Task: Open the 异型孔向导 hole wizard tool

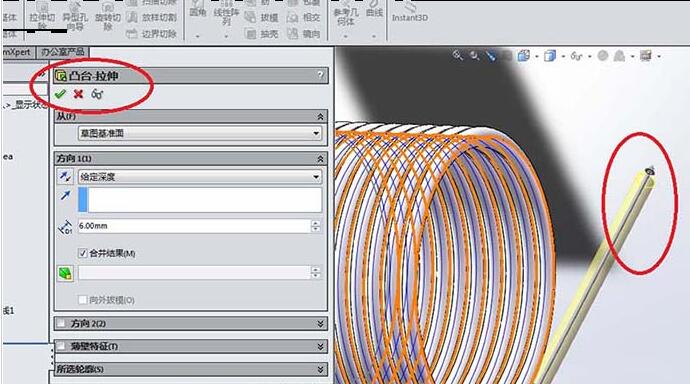Action: click(x=75, y=16)
